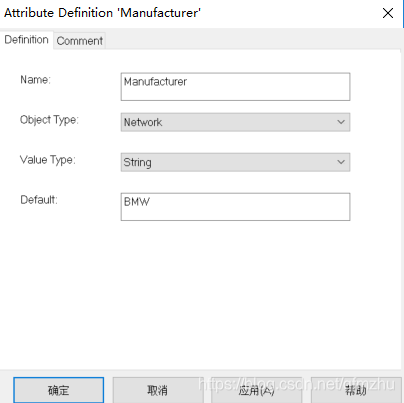Open help via the 帮助 button
This screenshot has height=403, width=404.
point(356,390)
